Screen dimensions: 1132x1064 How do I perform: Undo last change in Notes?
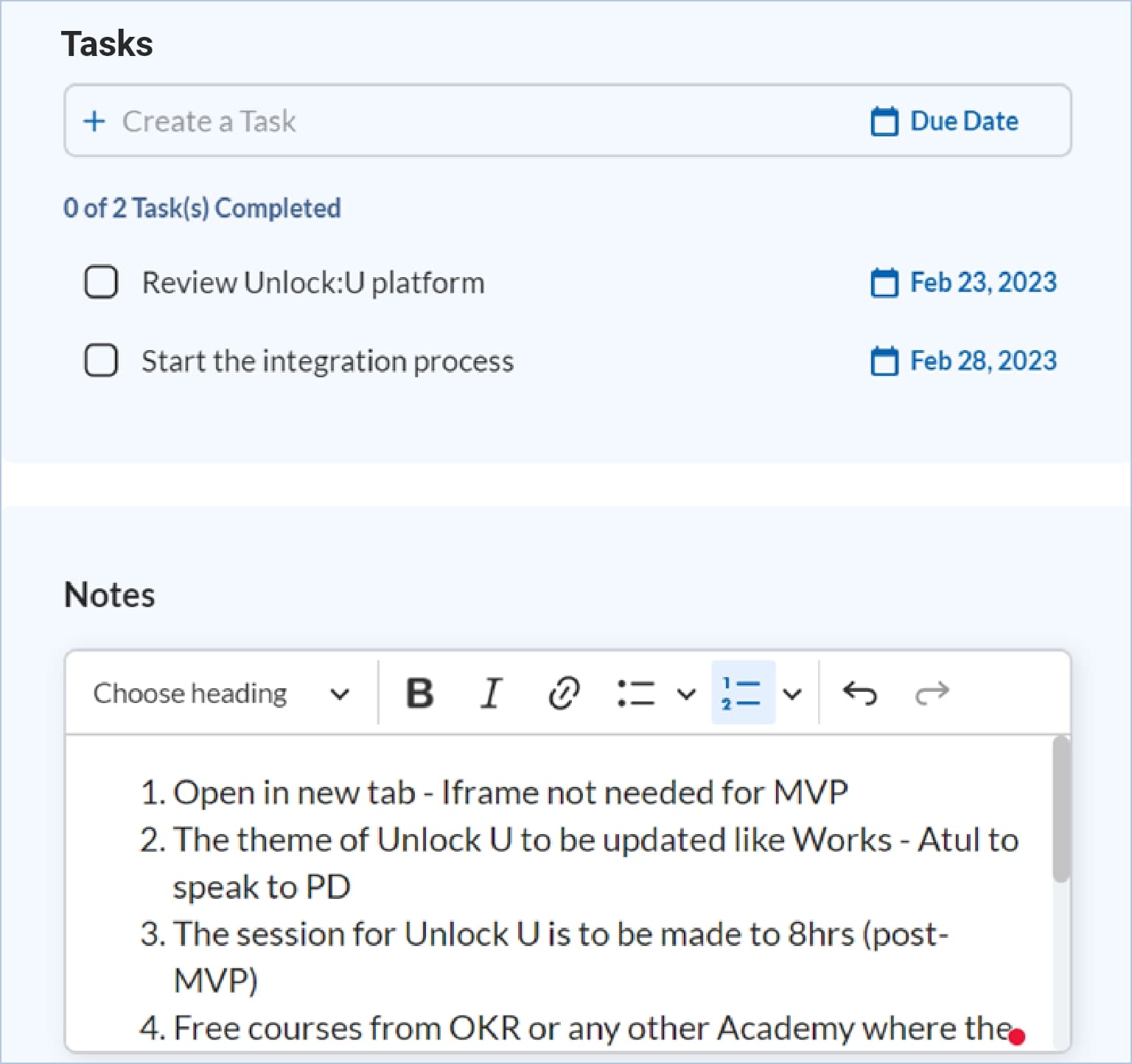tap(859, 693)
